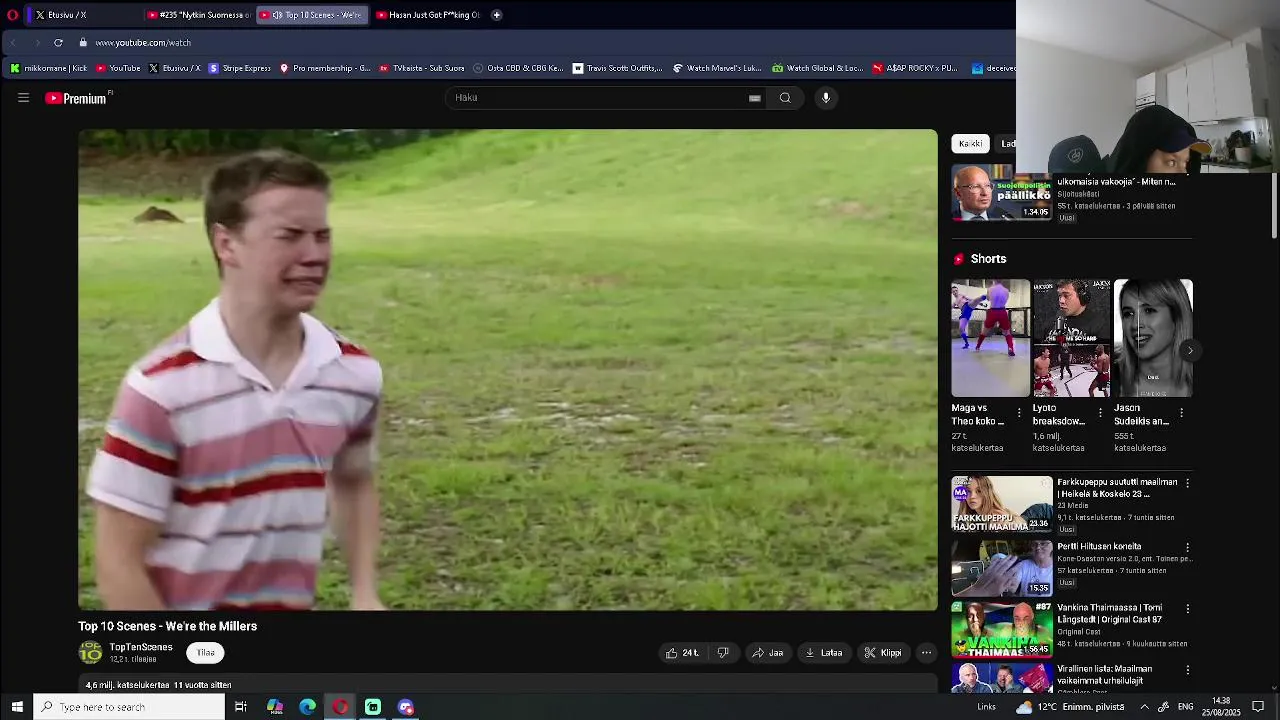Open the Lyoto breakdown short thumbnail
The image size is (1280, 720).
1071,338
